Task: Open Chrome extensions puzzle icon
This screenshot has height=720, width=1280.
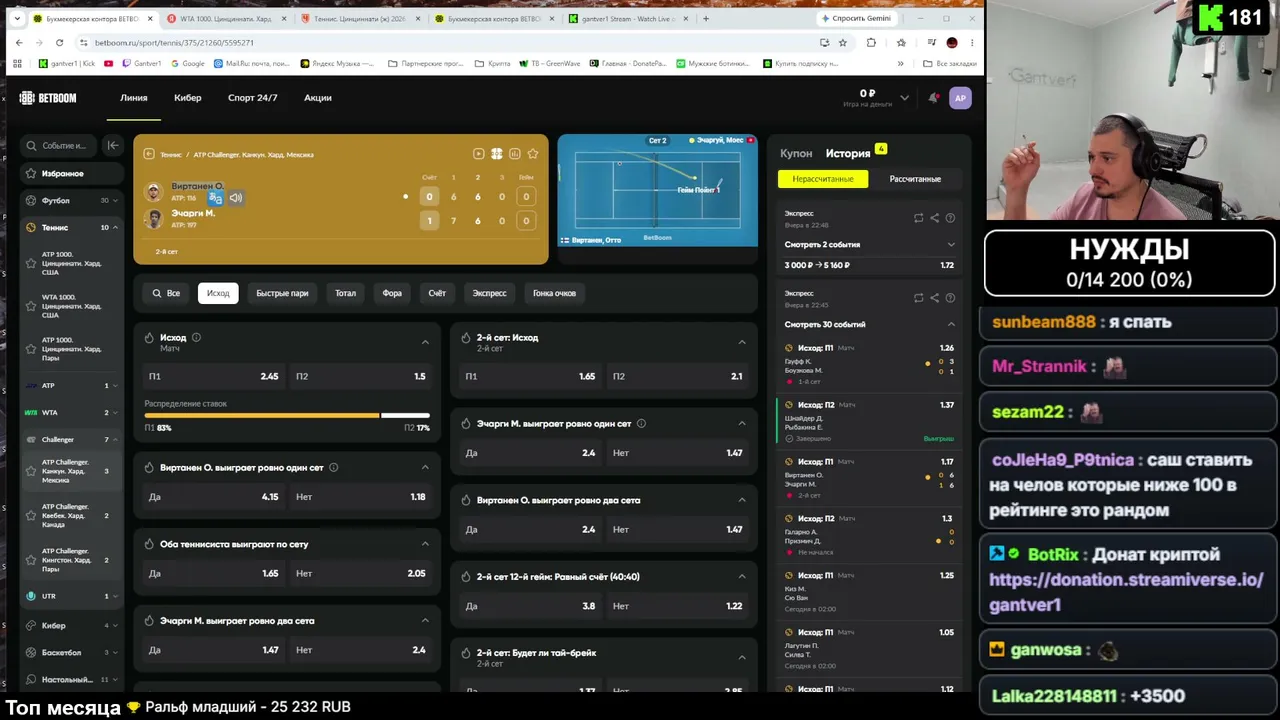Action: point(871,43)
